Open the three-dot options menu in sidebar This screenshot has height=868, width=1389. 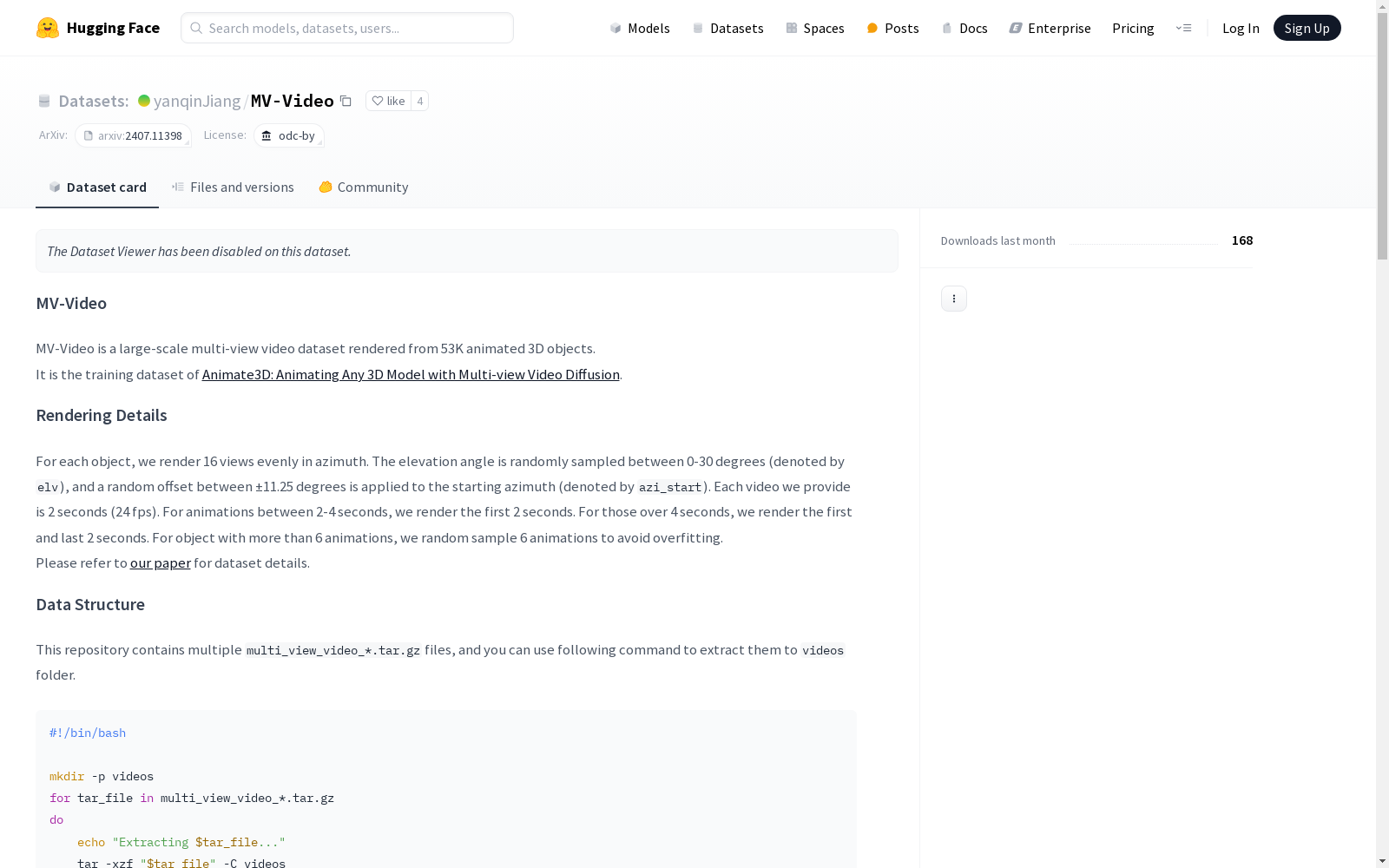pos(954,299)
